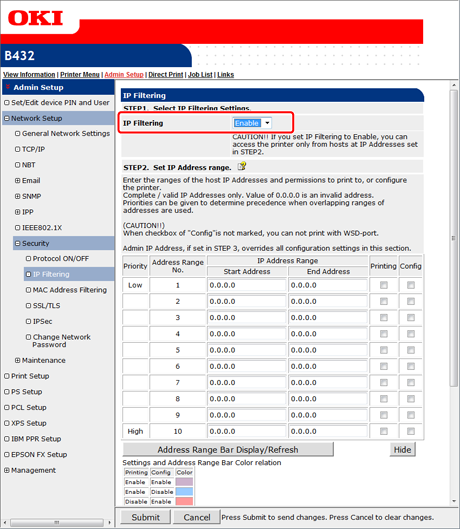Collapse the Admin Setup header arrow
The height and width of the screenshot is (529, 460).
coord(8,87)
